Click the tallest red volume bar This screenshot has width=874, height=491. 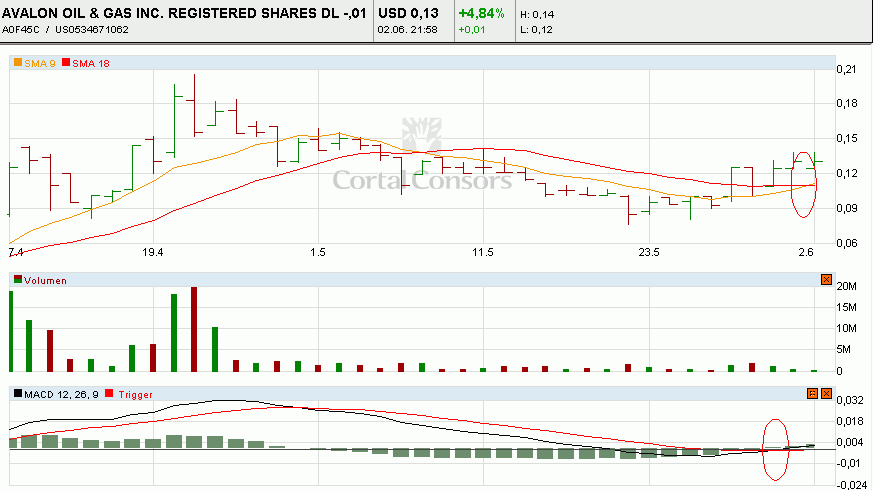pyautogui.click(x=194, y=329)
